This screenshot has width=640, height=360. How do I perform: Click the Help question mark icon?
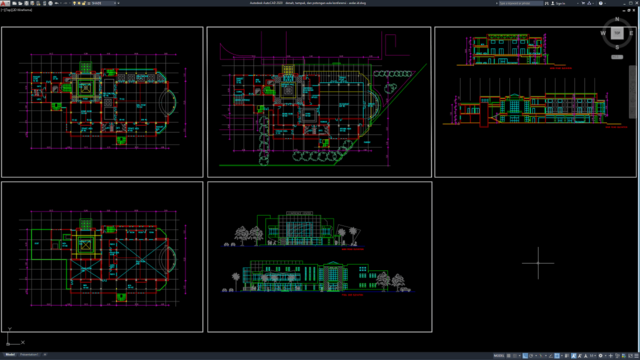pos(600,3)
